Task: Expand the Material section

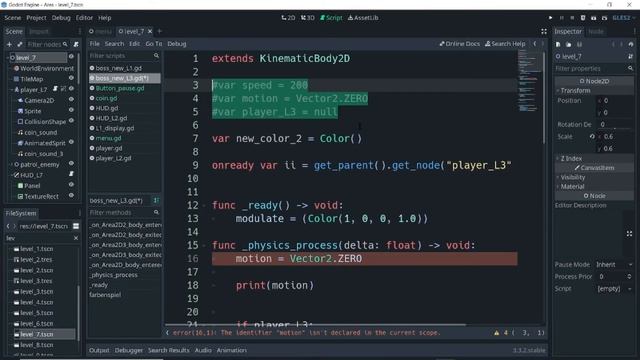Action: tap(594, 187)
